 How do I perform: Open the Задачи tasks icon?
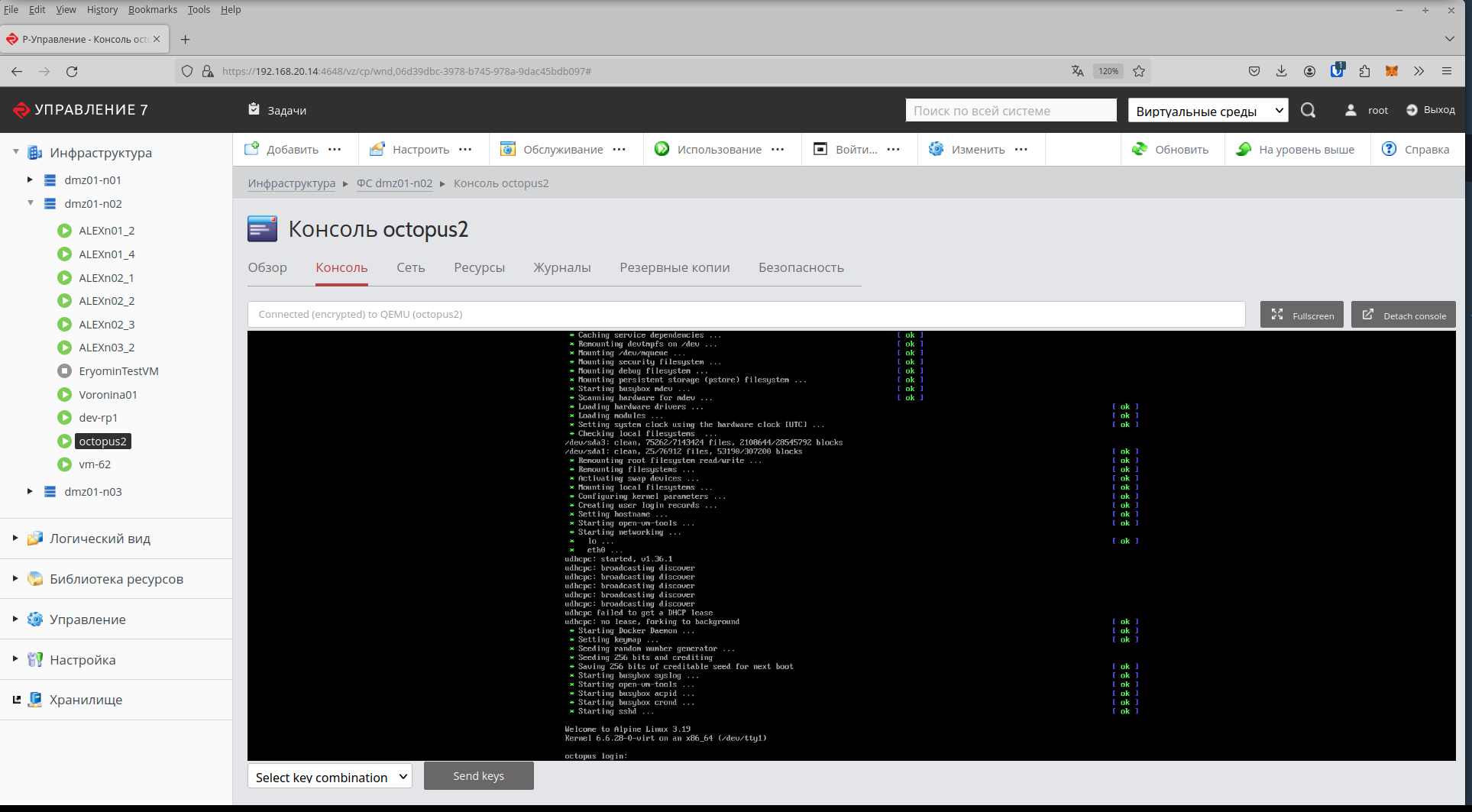pos(254,109)
